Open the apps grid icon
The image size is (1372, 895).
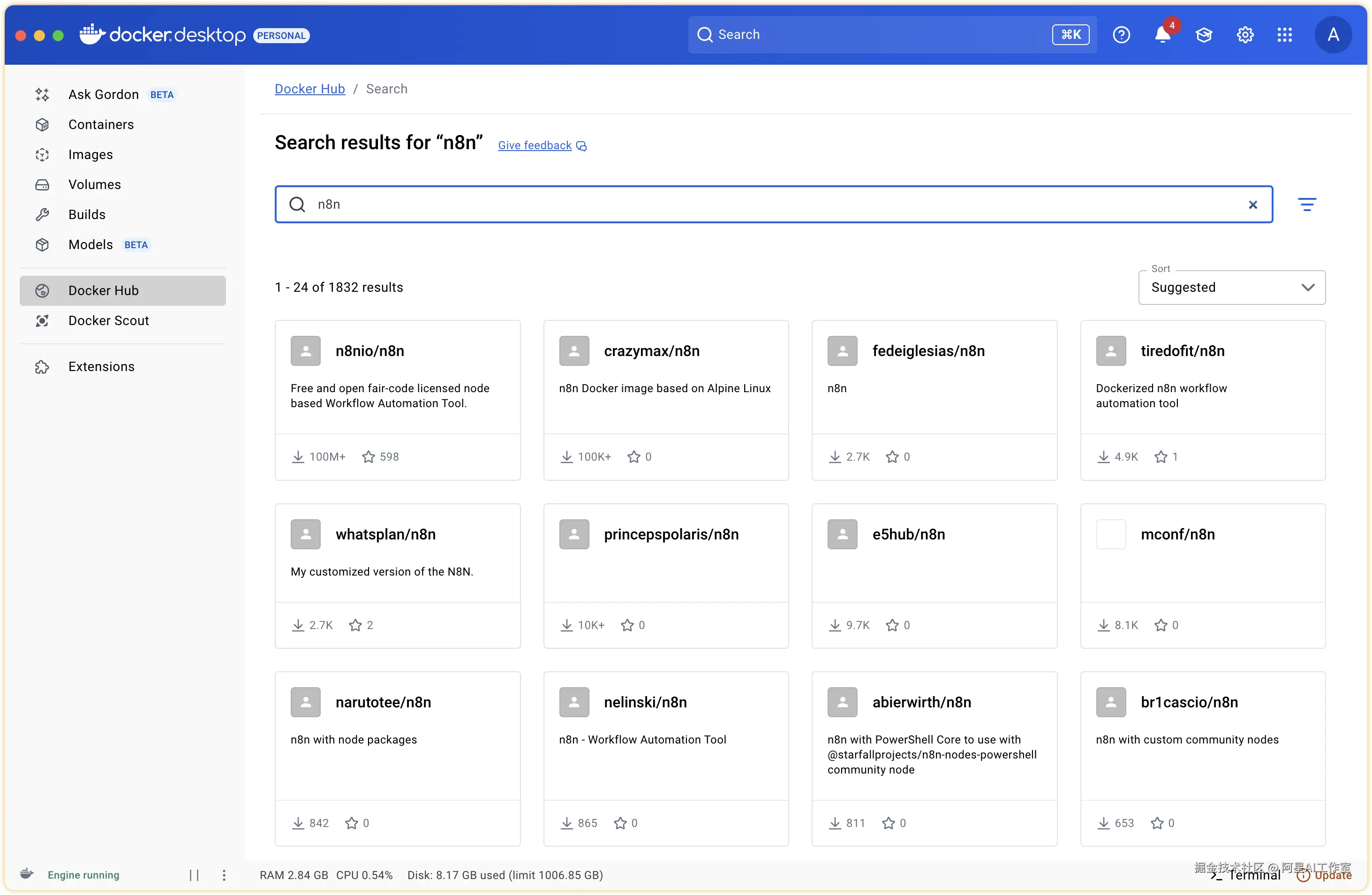click(x=1284, y=35)
